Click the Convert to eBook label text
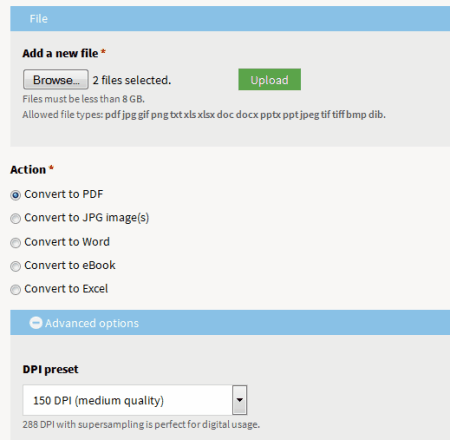Viewport: 450px width, 440px height. pos(70,265)
